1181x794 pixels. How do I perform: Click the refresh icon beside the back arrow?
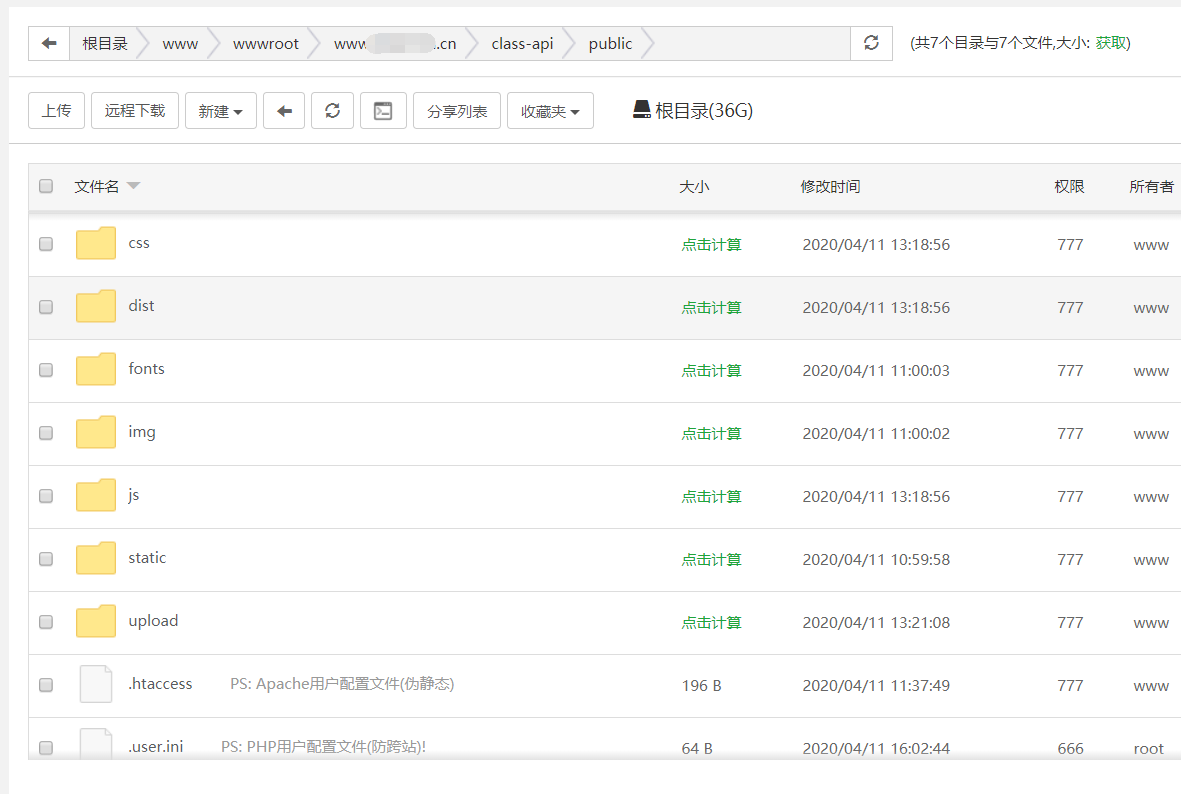[x=332, y=110]
